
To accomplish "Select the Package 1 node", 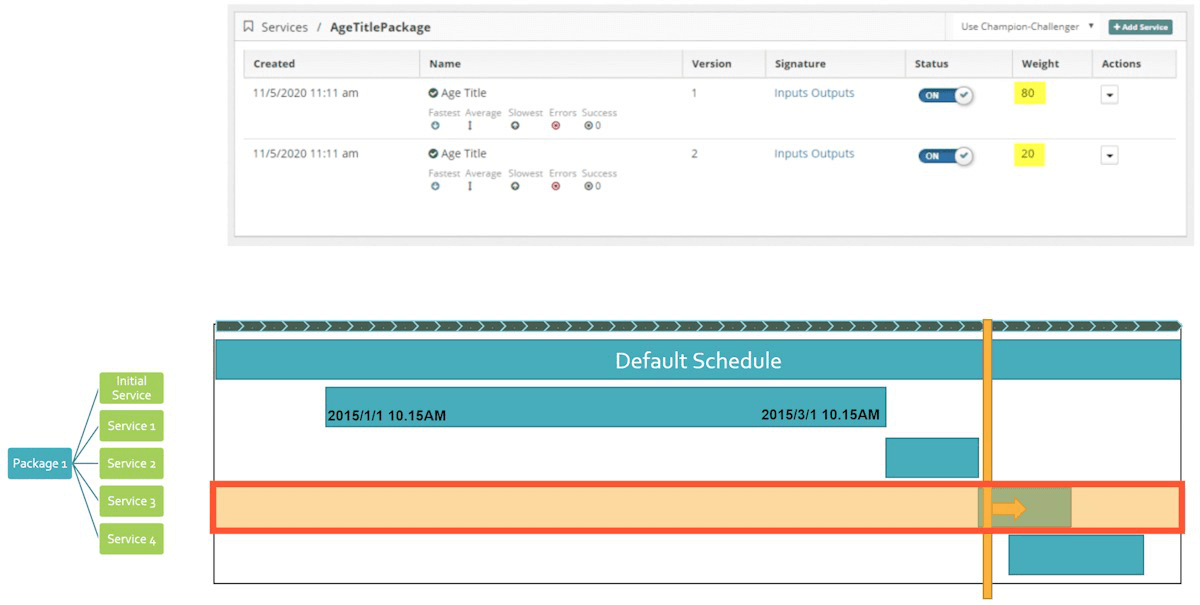I will pyautogui.click(x=40, y=464).
